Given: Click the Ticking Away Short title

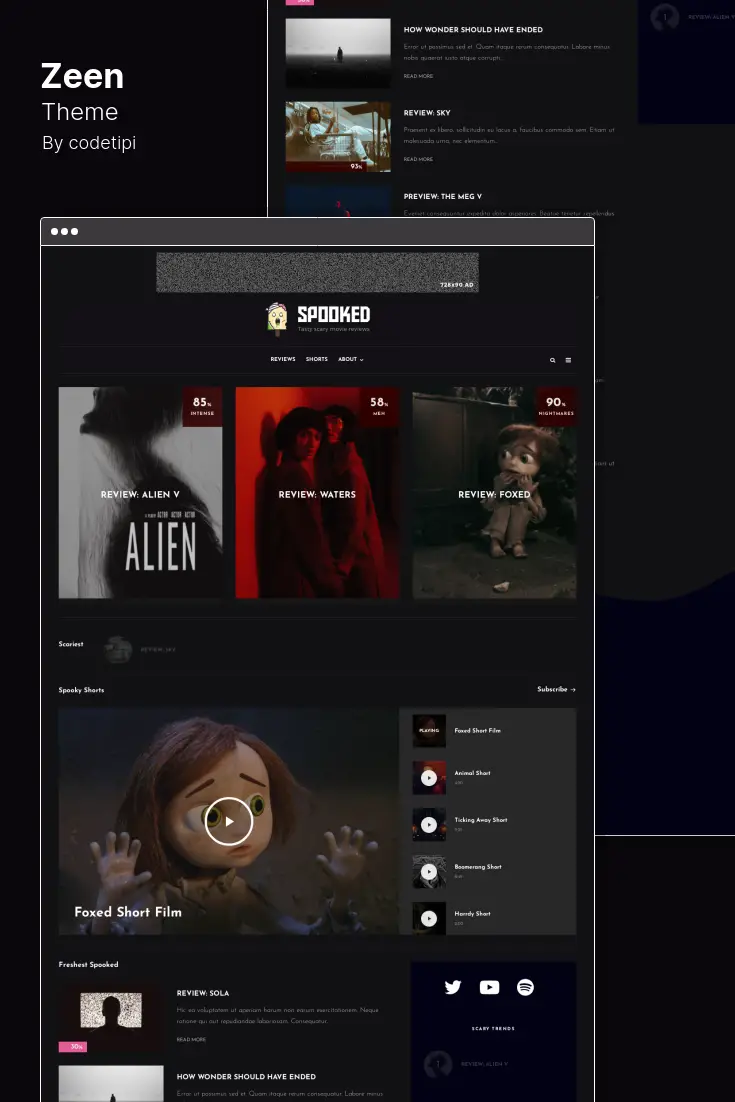Looking at the screenshot, I should [x=481, y=820].
